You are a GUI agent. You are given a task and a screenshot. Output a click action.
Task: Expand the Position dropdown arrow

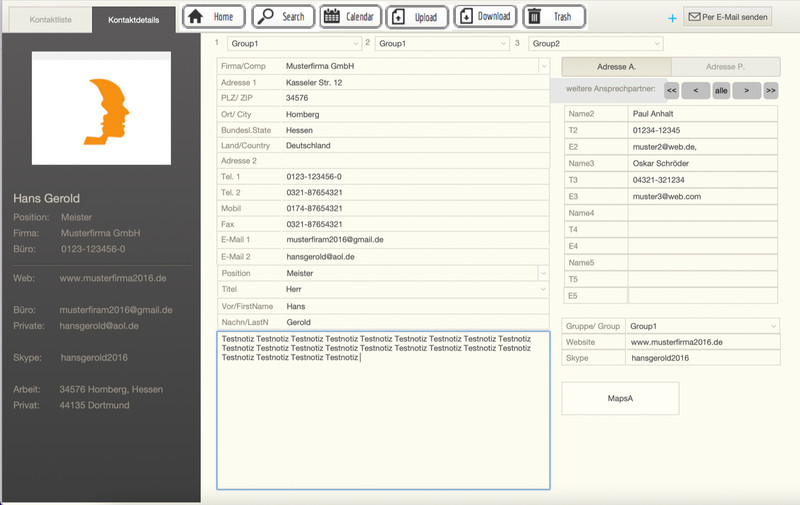point(543,273)
